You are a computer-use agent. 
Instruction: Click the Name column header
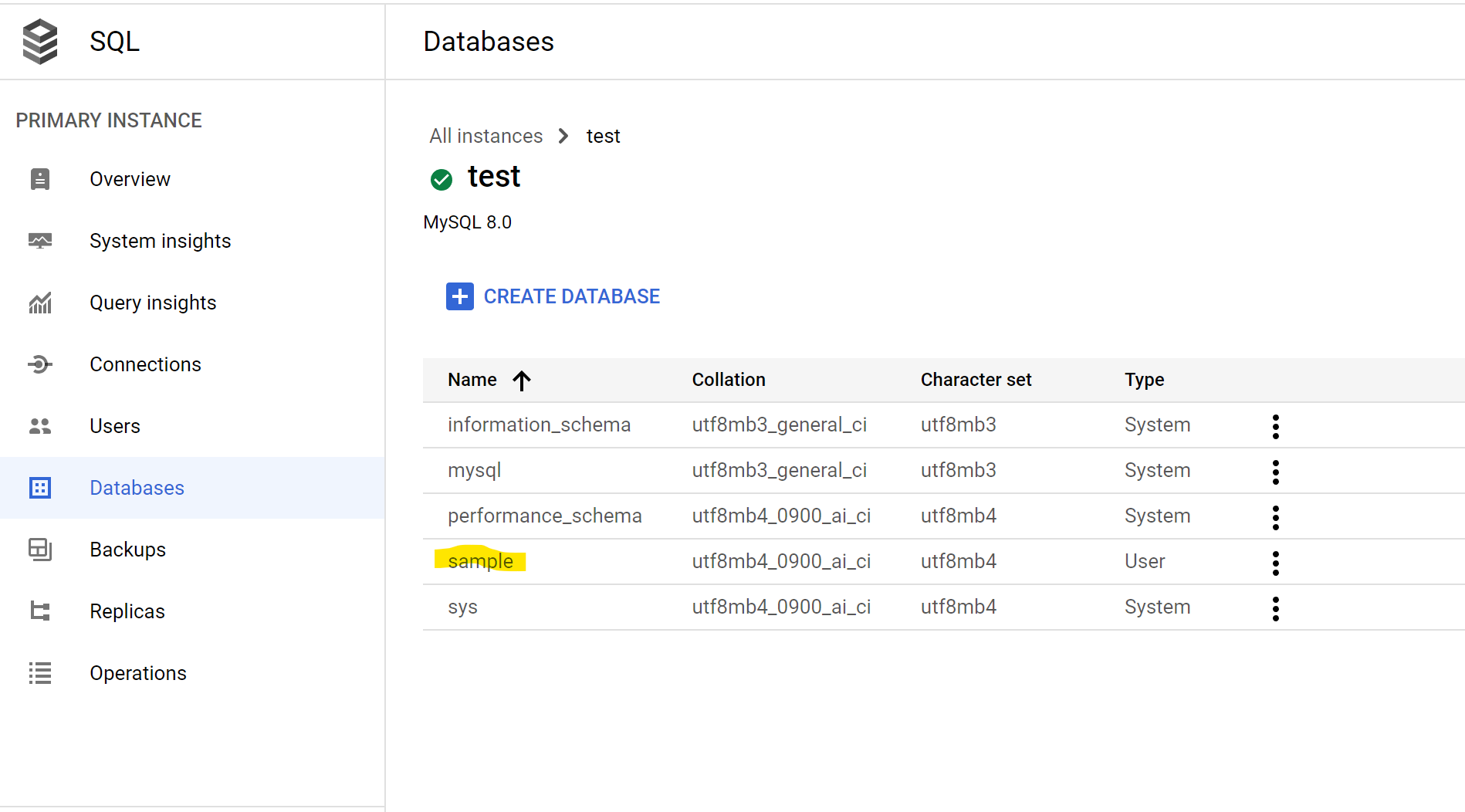point(472,380)
